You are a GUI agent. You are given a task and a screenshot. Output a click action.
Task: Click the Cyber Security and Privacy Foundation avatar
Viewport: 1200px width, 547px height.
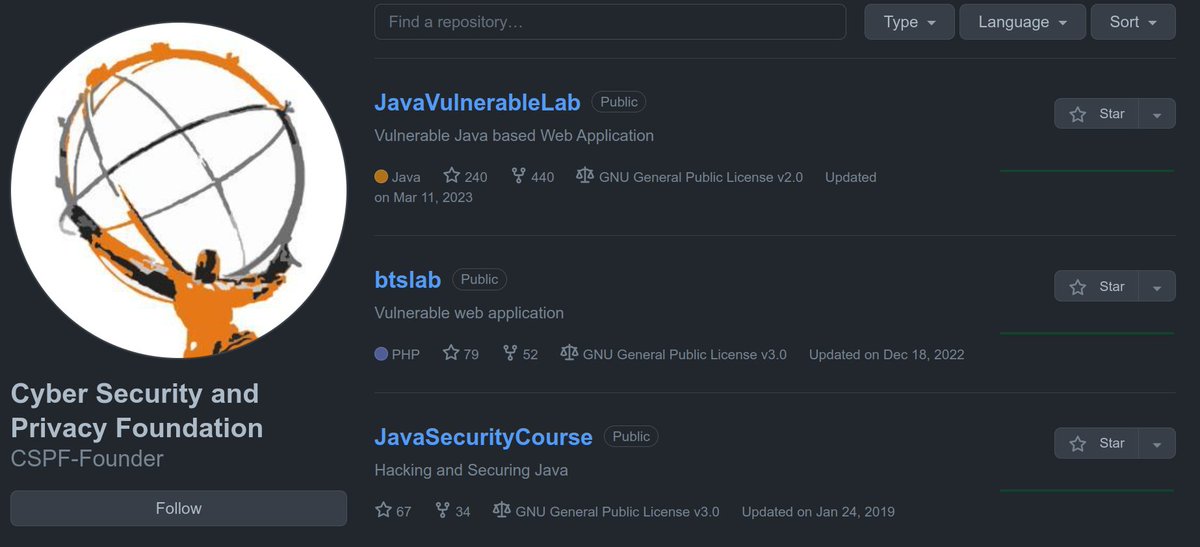[179, 190]
